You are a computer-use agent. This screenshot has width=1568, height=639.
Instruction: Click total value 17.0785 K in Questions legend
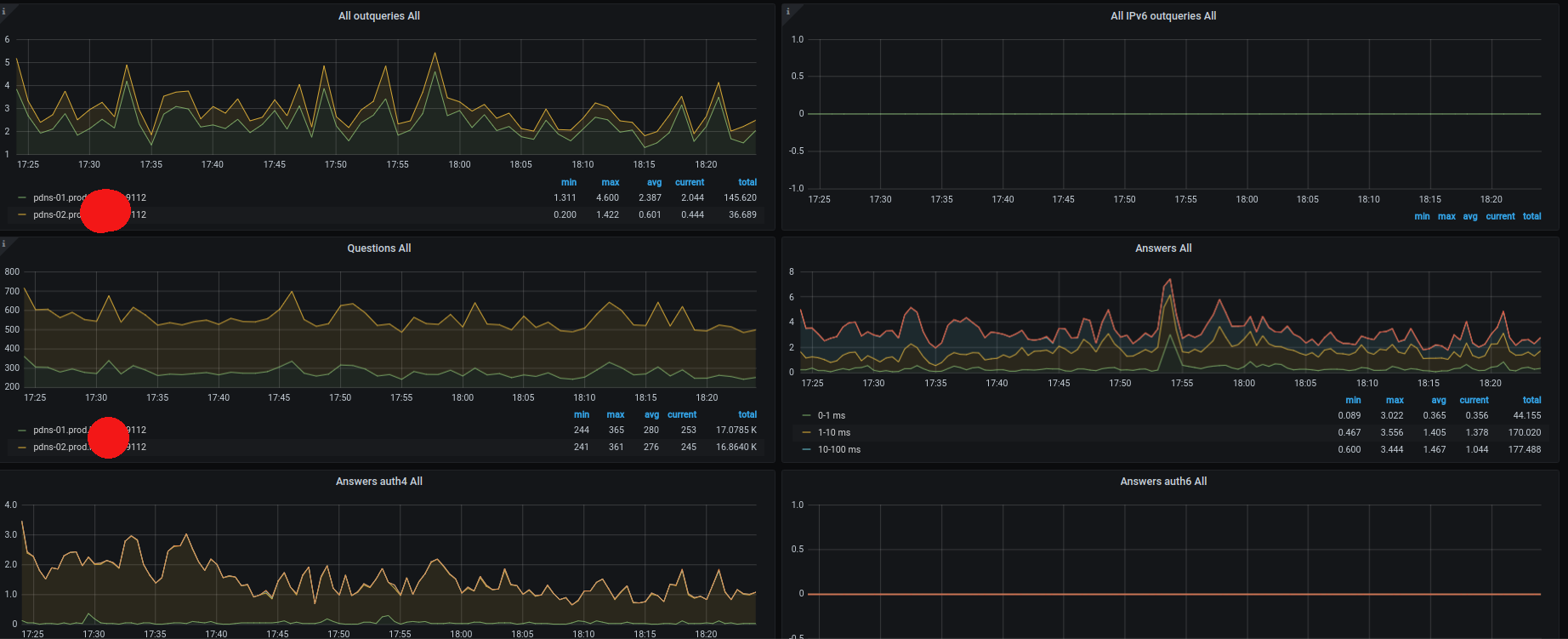pyautogui.click(x=736, y=430)
